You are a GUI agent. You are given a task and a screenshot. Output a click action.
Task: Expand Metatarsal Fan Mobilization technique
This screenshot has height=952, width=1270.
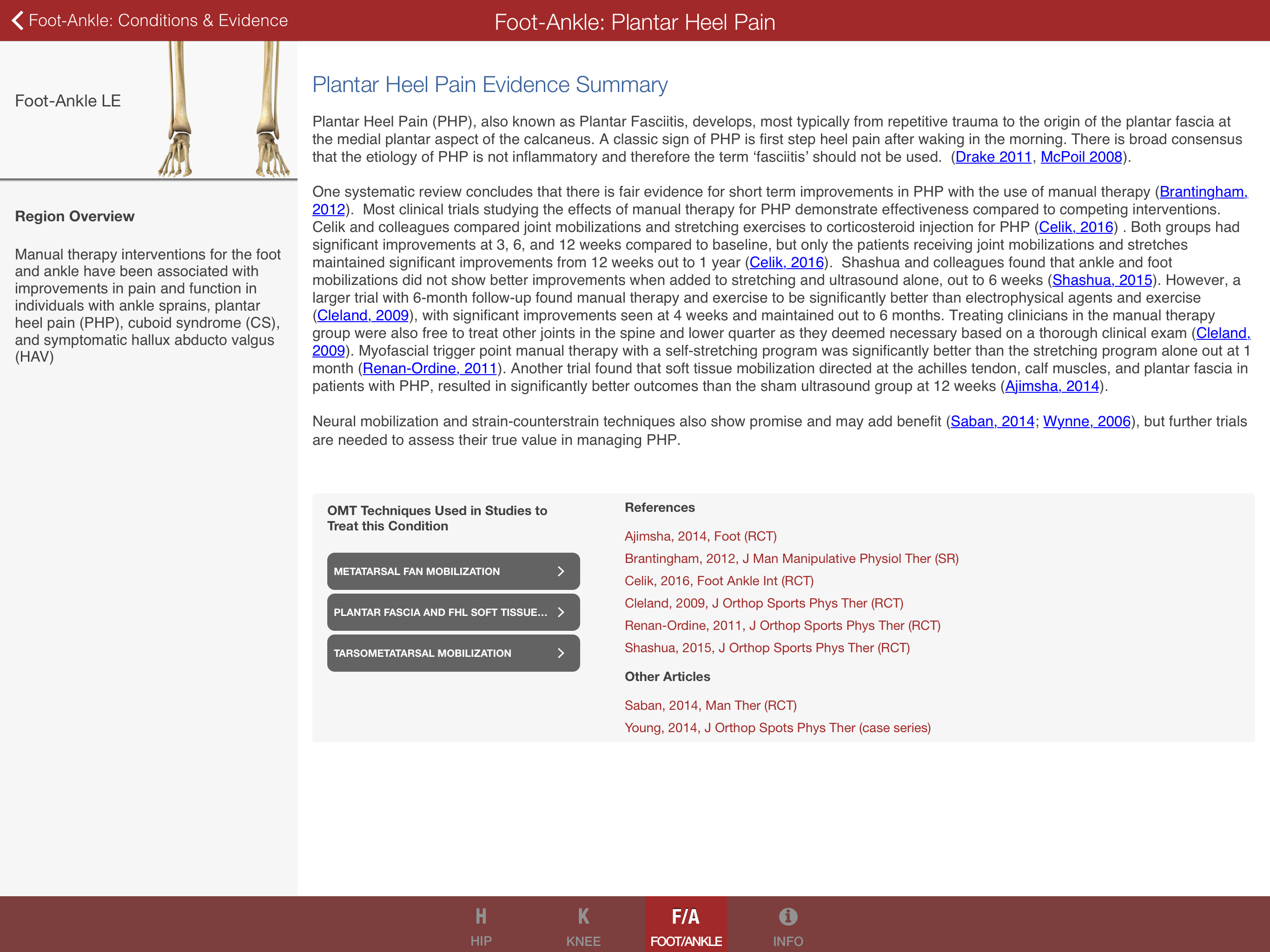pyautogui.click(x=453, y=571)
